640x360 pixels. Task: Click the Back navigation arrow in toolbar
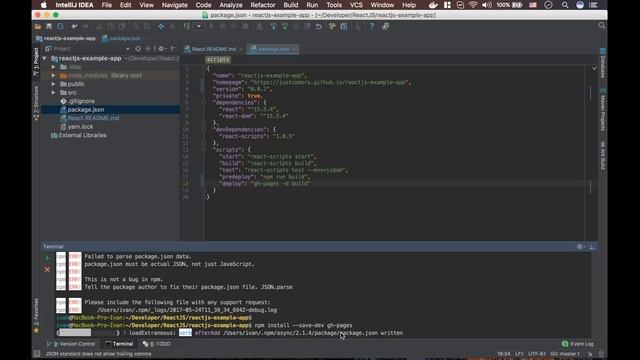coord(161,27)
